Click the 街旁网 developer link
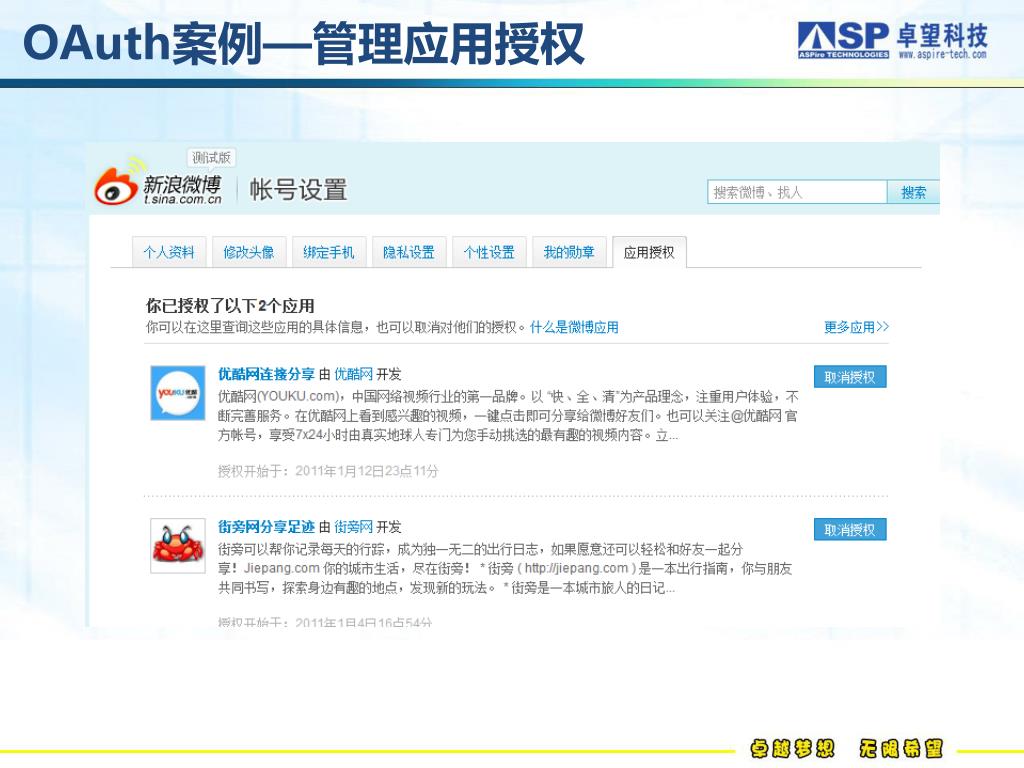Image resolution: width=1024 pixels, height=768 pixels. tap(353, 526)
